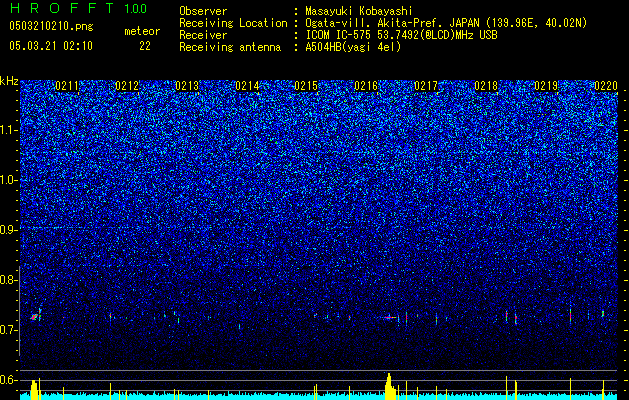Viewport: 629px width, 400px height.
Task: Click the 0217 time marker
Action: tap(426, 86)
